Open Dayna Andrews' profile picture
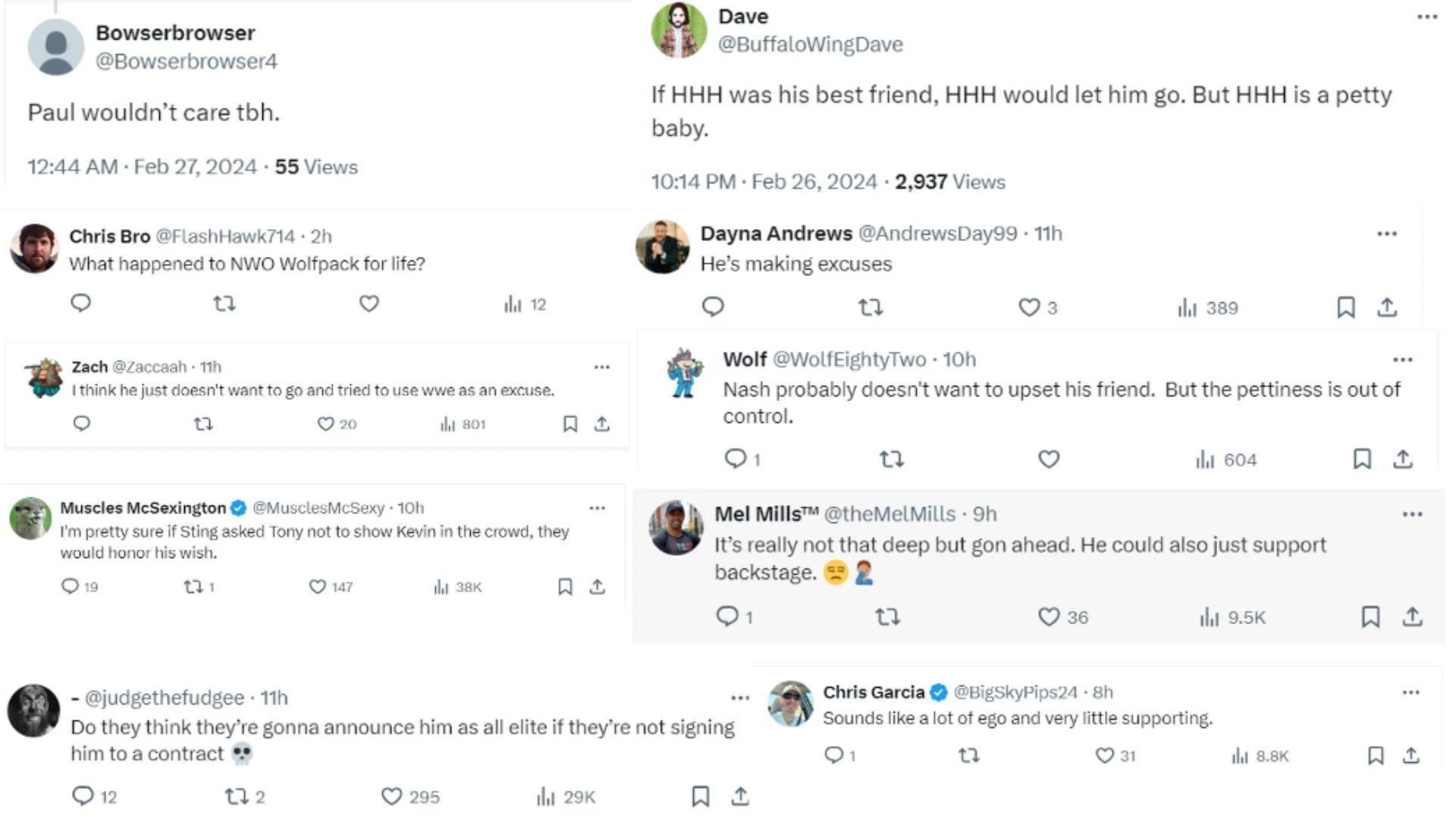The width and height of the screenshot is (1456, 819). pos(662,246)
